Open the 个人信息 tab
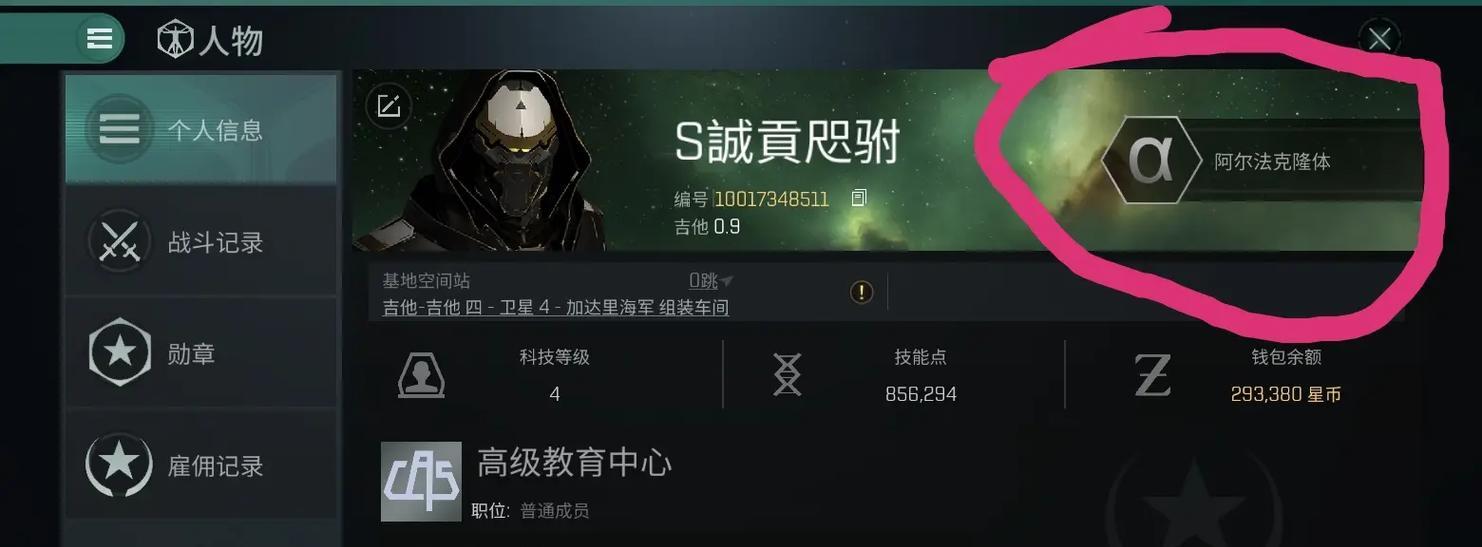Screen dimensions: 1482x547 (x=201, y=129)
